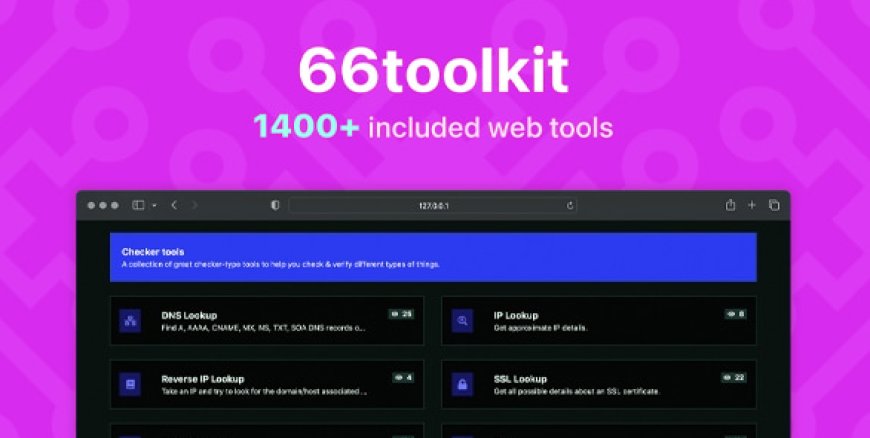
Task: Click the privacy shield icon
Action: pos(275,205)
